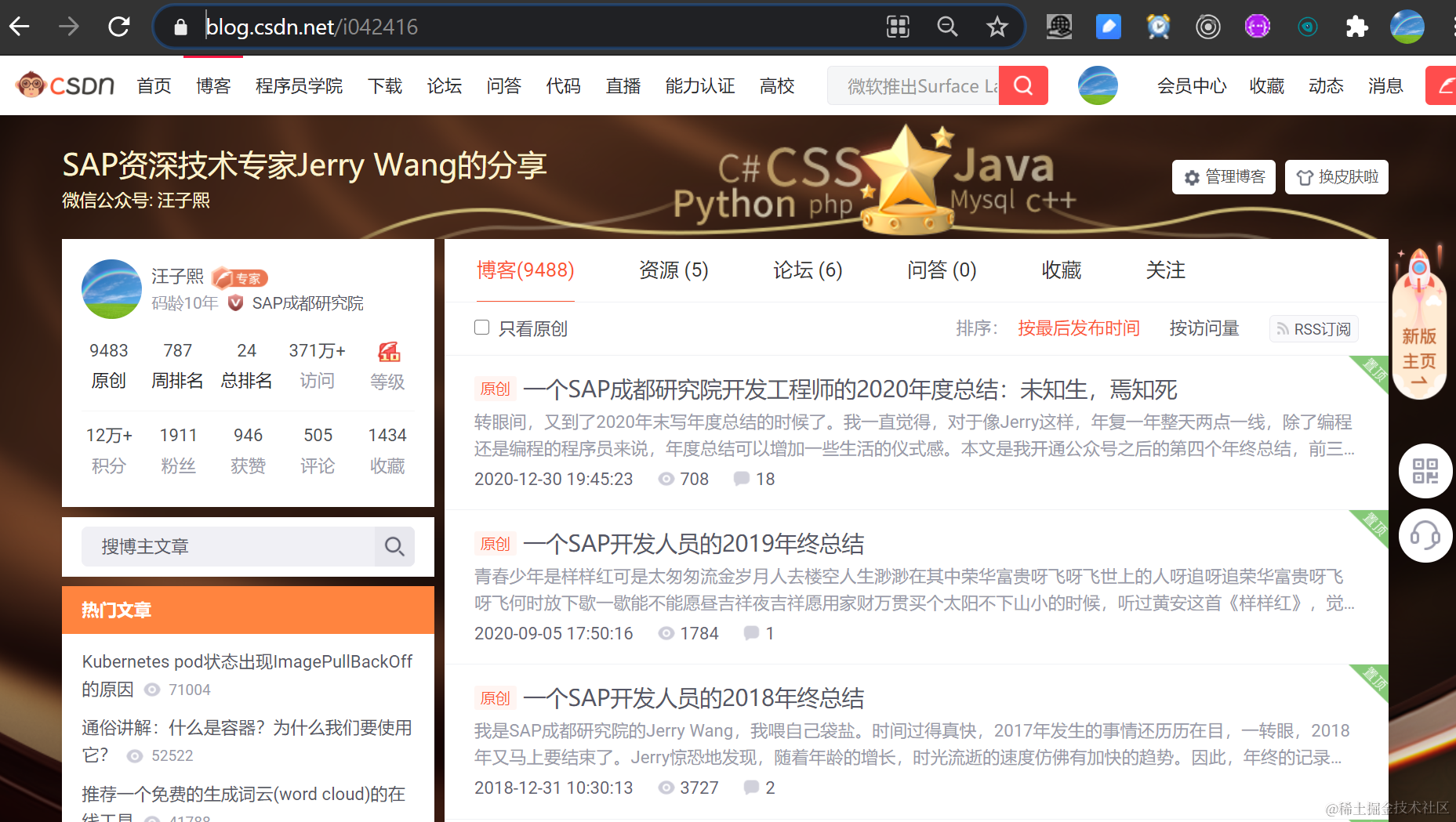Switch to the 资源 (5) tab
Viewport: 1456px width, 822px height.
tap(674, 270)
